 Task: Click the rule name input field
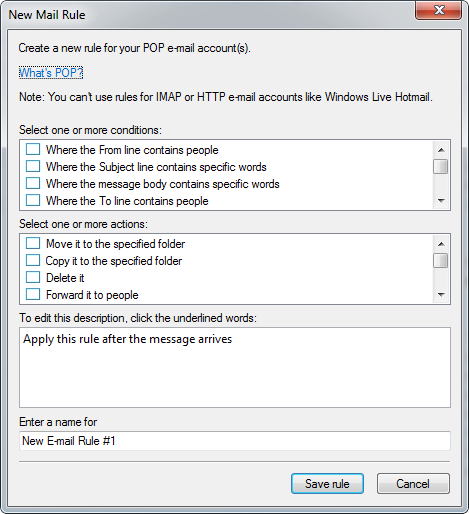[x=235, y=441]
